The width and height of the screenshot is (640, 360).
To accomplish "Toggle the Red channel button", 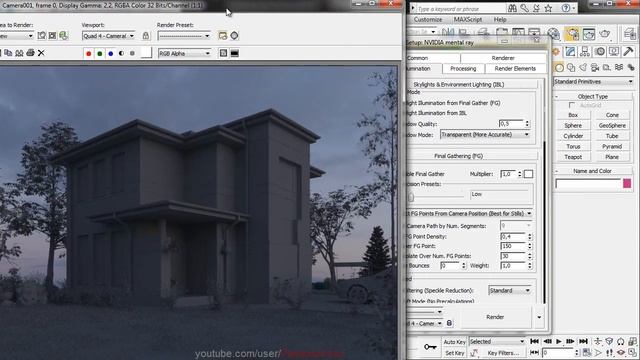I will tap(89, 53).
